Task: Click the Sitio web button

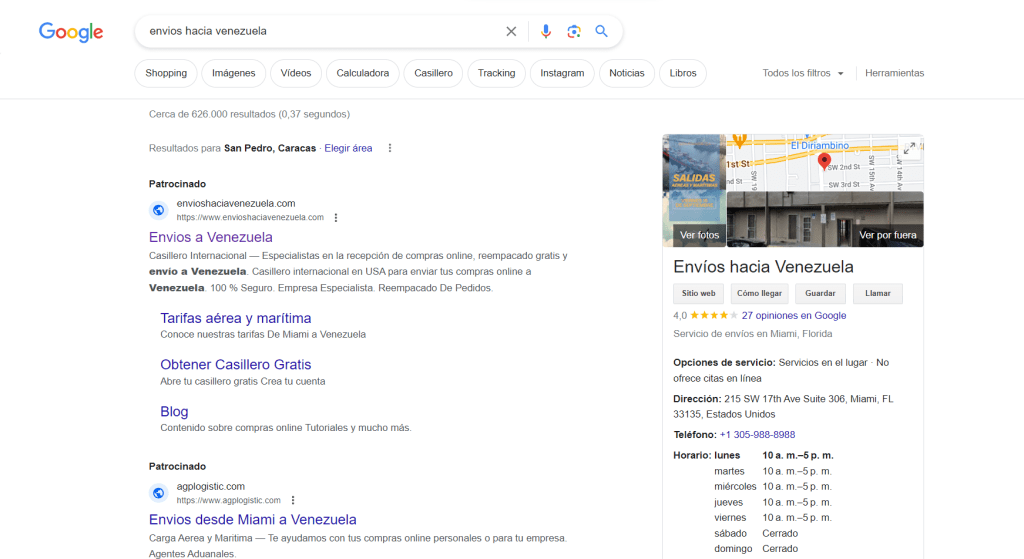Action: pos(698,294)
